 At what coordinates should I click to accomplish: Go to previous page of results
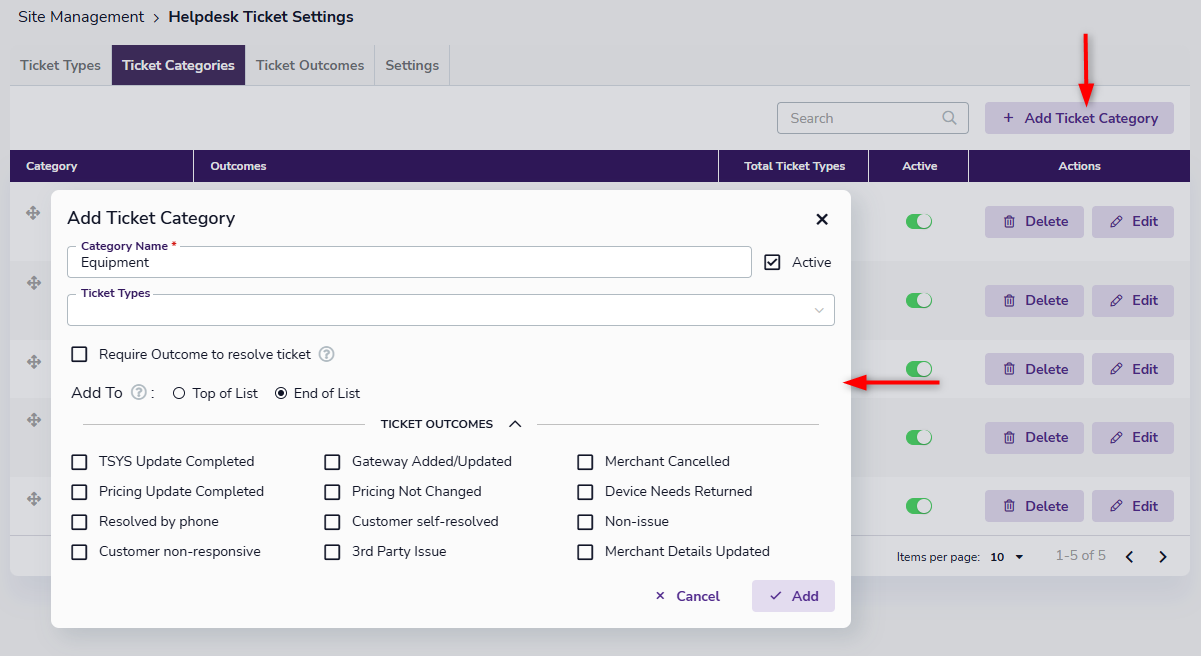(x=1129, y=557)
